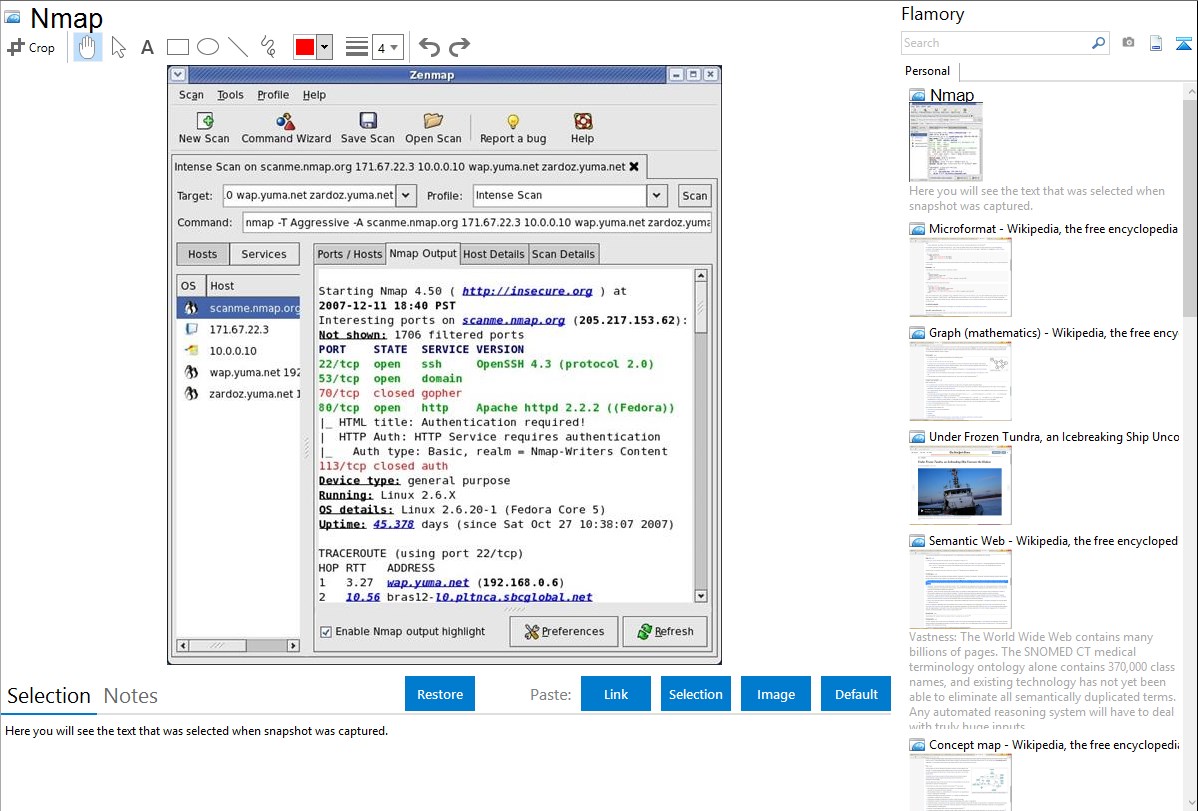This screenshot has width=1198, height=811.
Task: Open the Personal tab
Action: coord(927,71)
